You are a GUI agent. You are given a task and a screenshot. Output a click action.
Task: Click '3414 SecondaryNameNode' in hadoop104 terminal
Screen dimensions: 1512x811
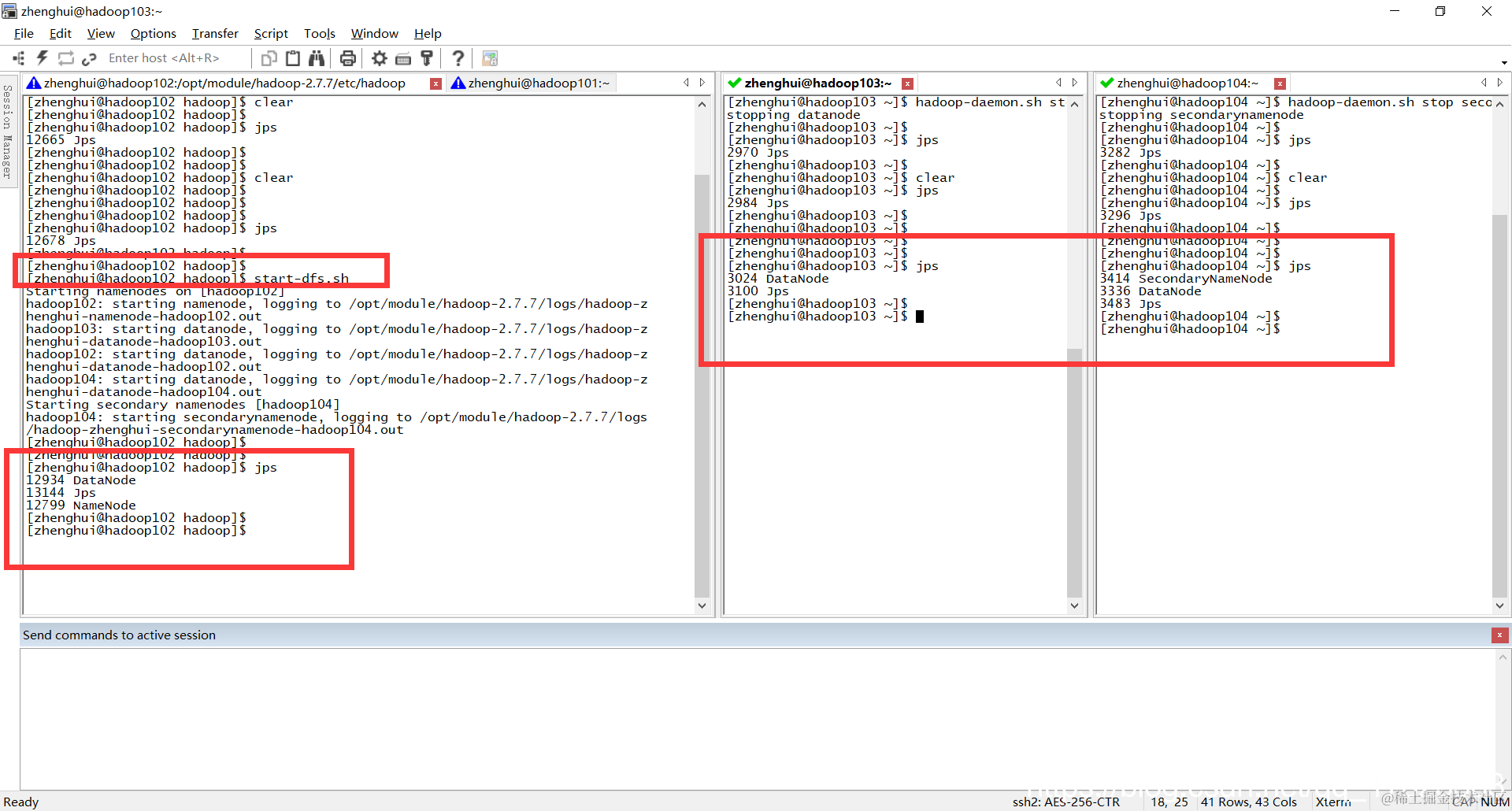[x=1186, y=279]
